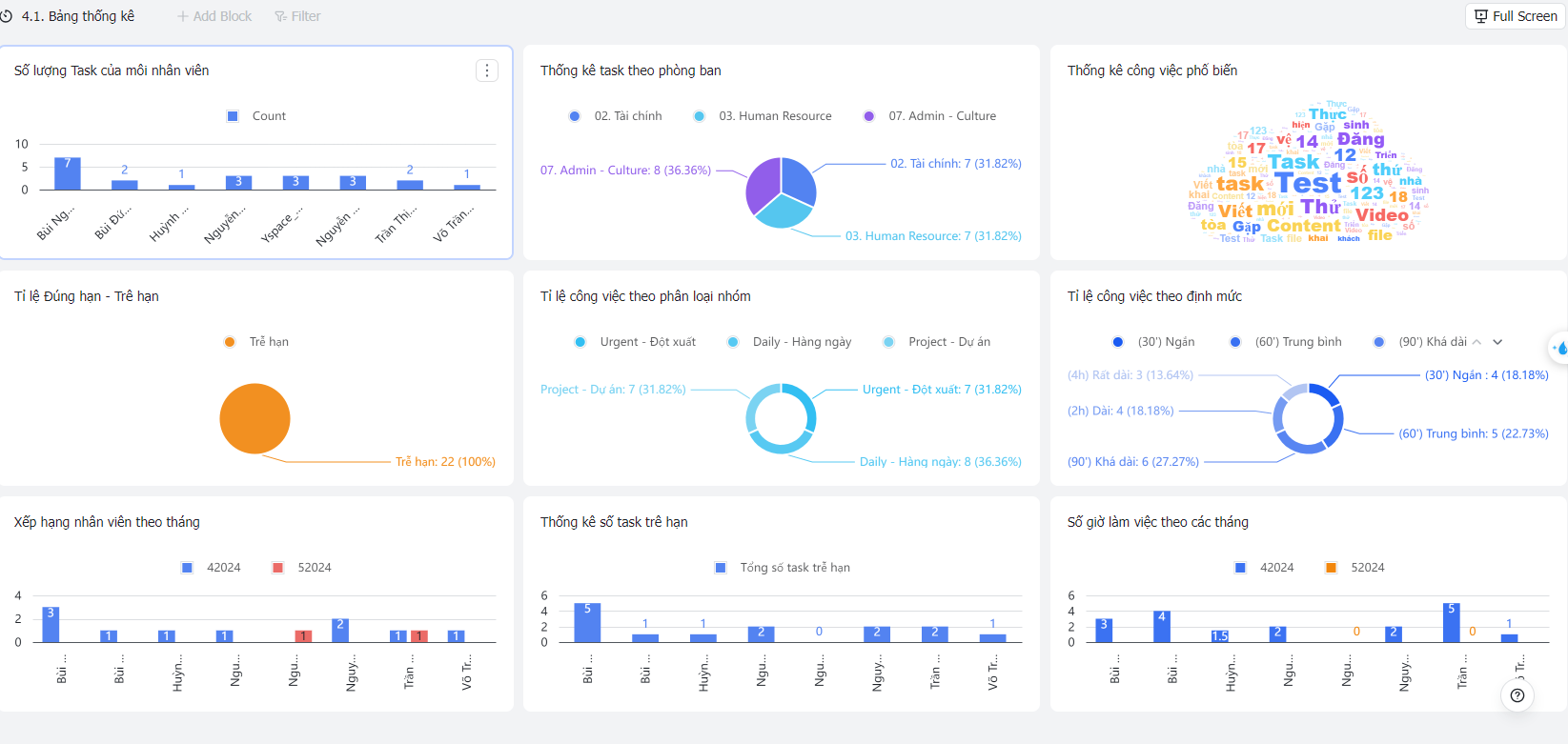Toggle the 42024 legend in Xếp hạng nhân viên chart
The image size is (1568, 744).
coord(212,568)
